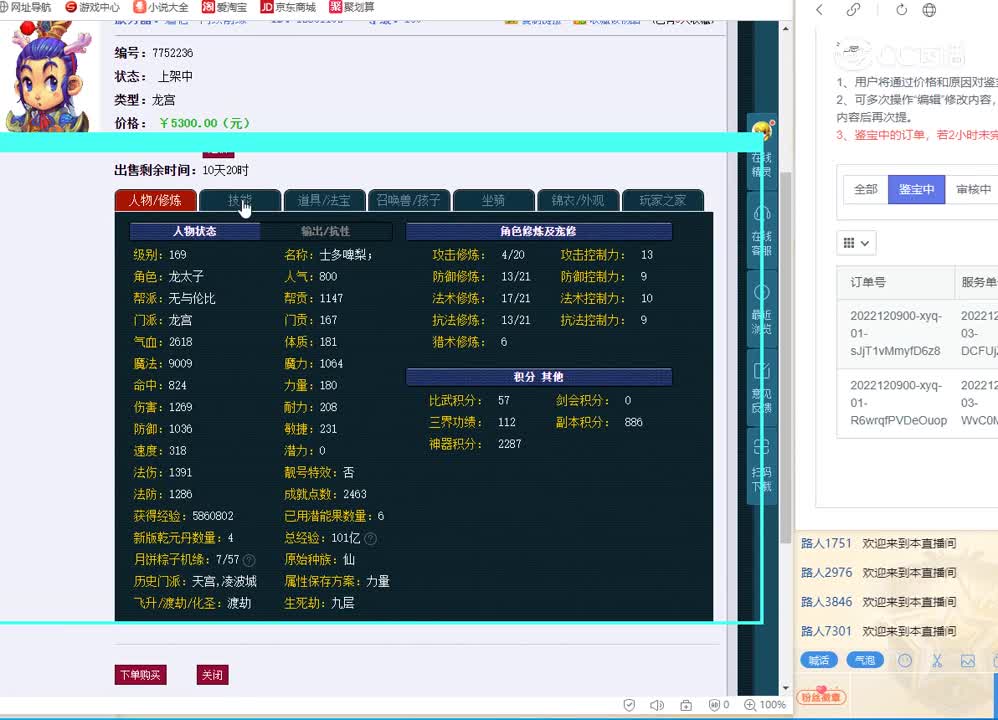Click chat user 路人7301

(826, 631)
